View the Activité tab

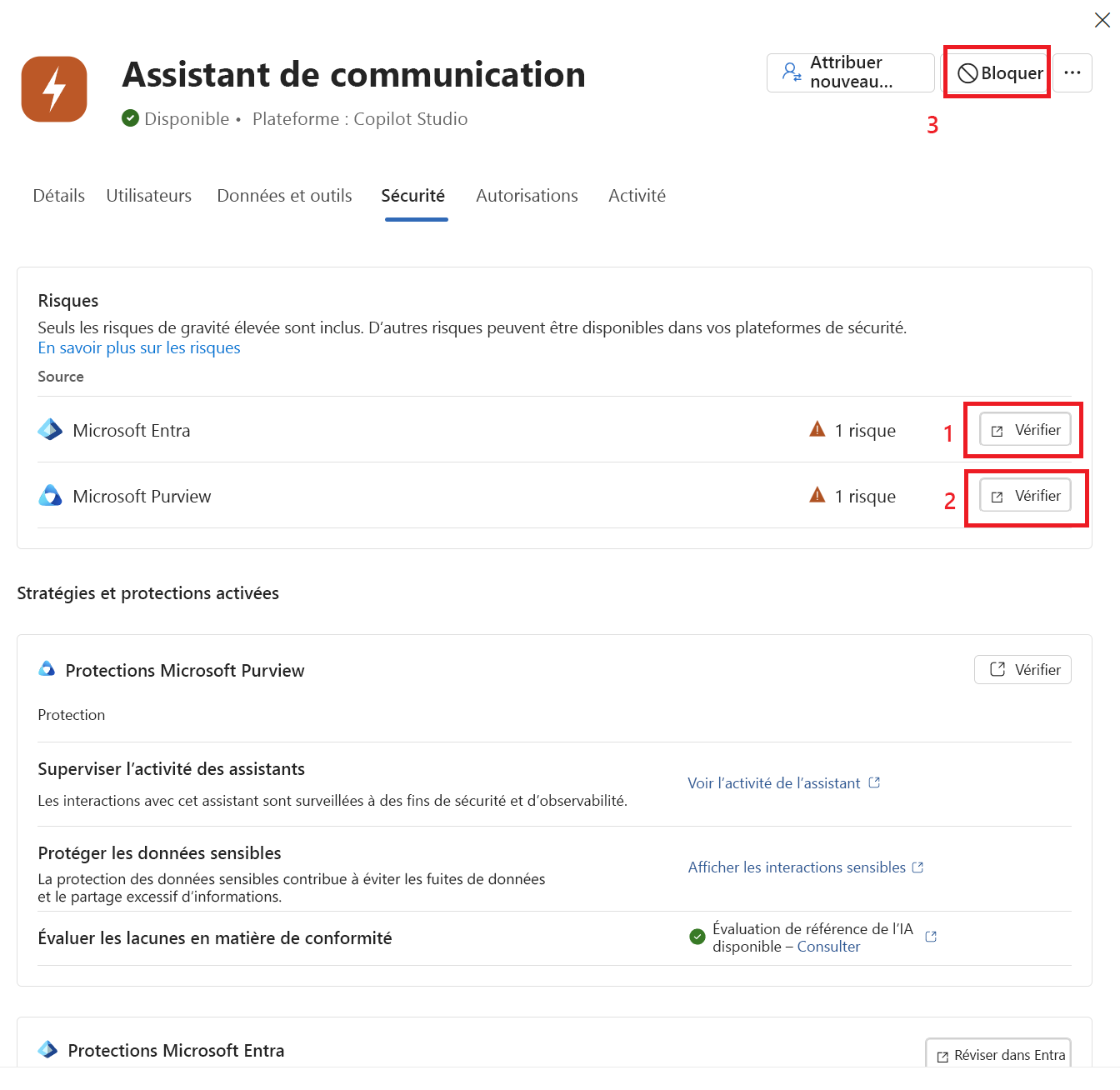(x=637, y=196)
